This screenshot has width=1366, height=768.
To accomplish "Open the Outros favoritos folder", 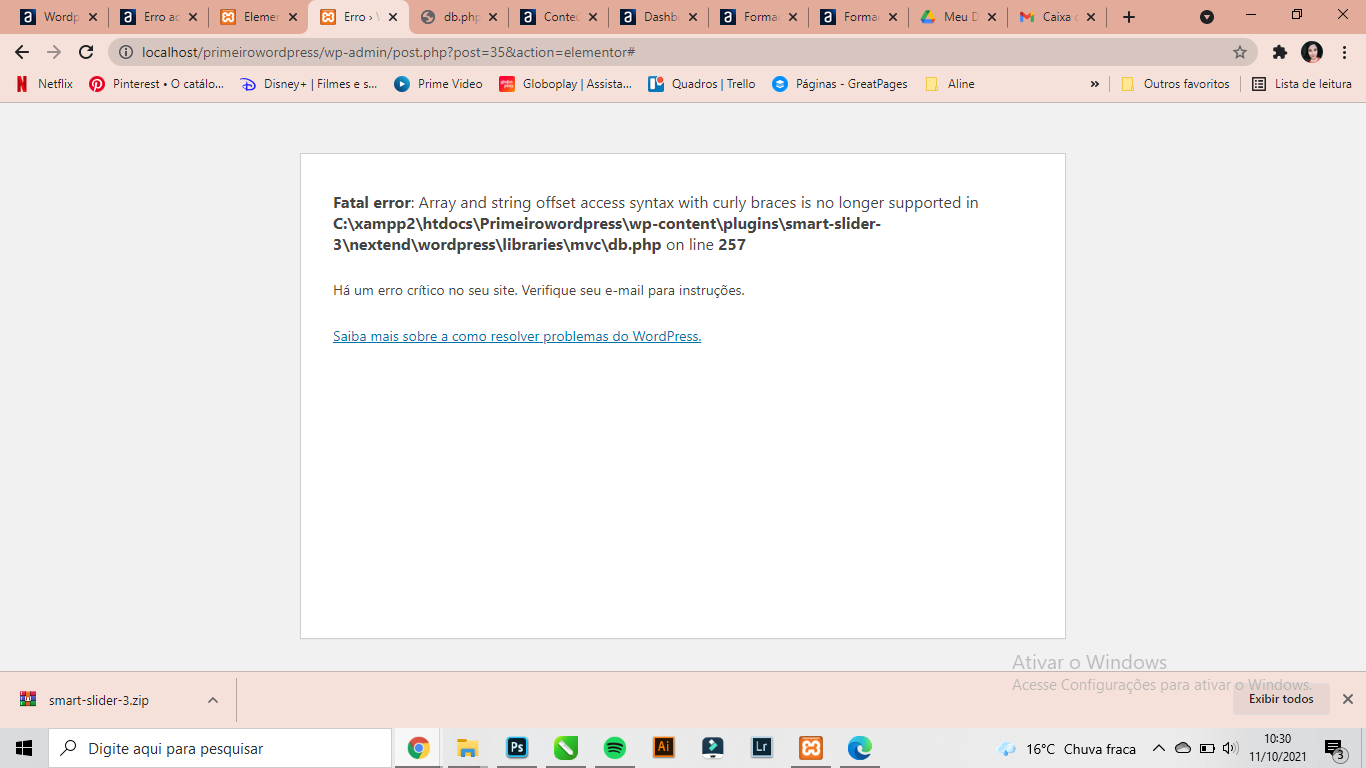I will [x=1176, y=84].
